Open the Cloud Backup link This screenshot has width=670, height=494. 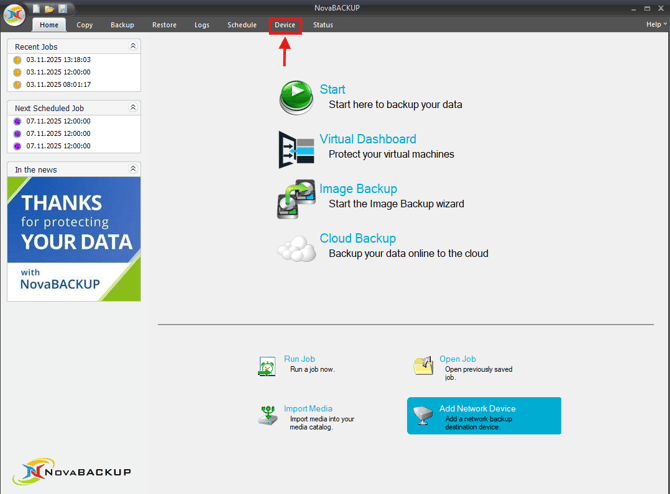(357, 238)
